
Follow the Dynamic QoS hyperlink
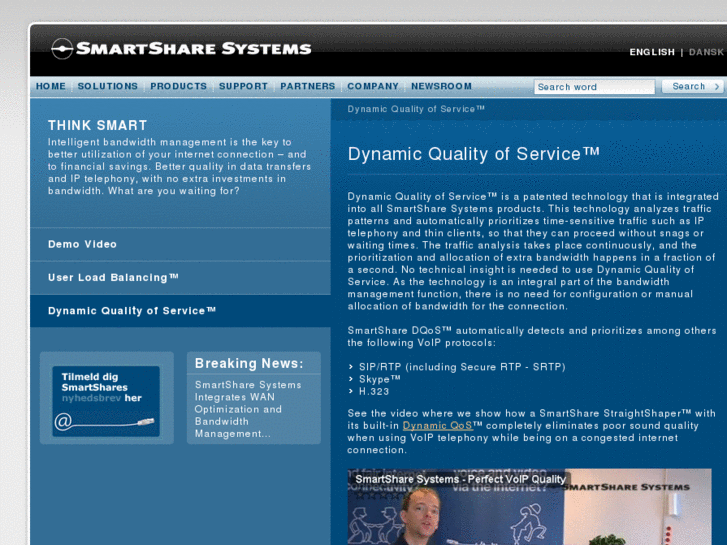click(438, 426)
